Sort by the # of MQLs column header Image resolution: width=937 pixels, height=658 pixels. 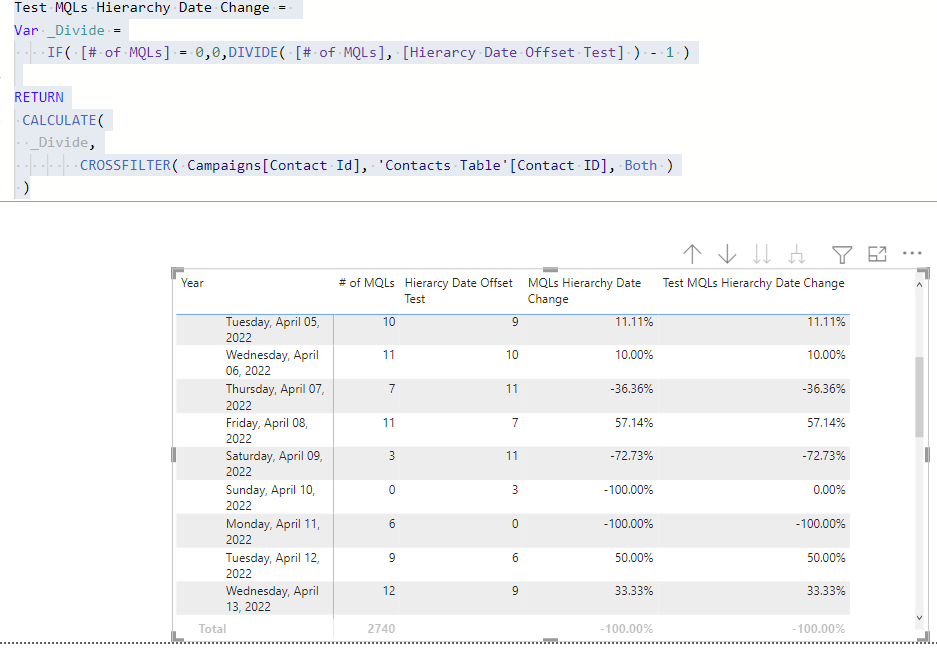click(x=366, y=283)
